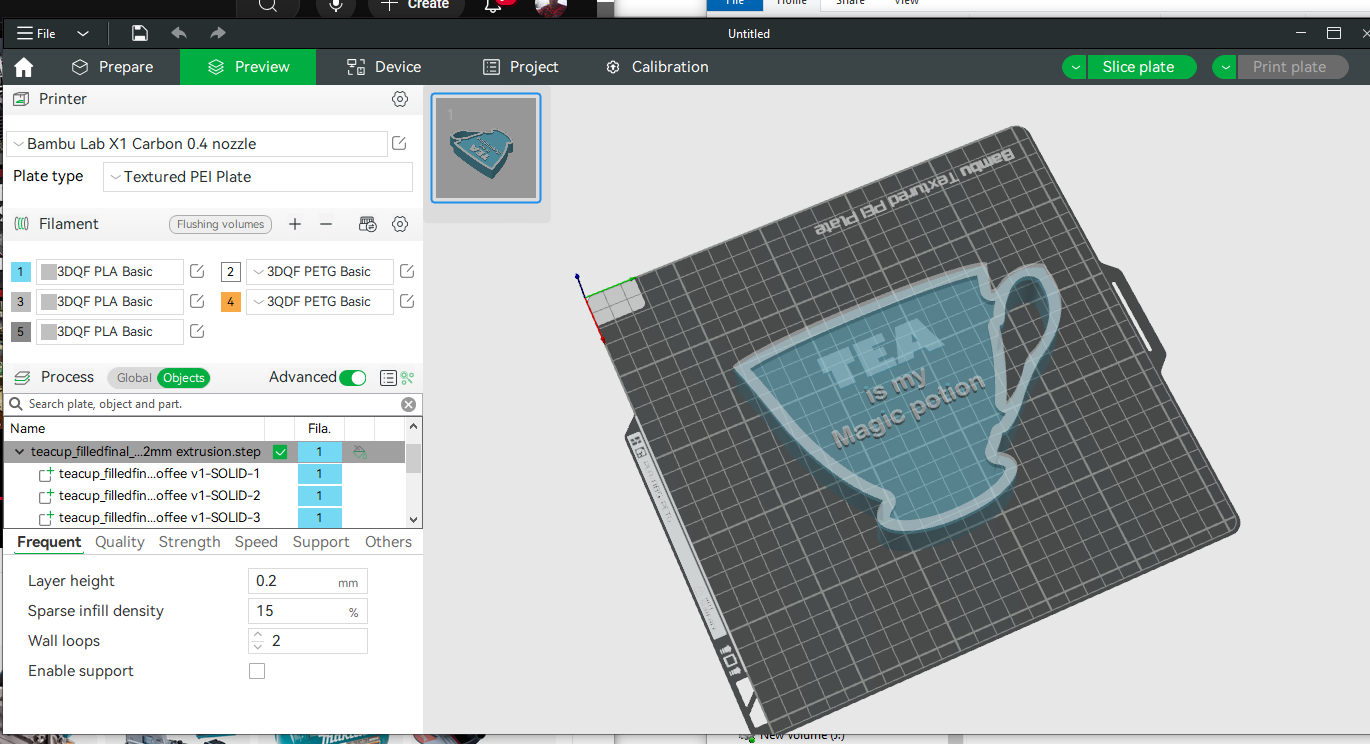
Task: Open filament 2 3DQF PETG Basic dropdown
Action: [319, 272]
